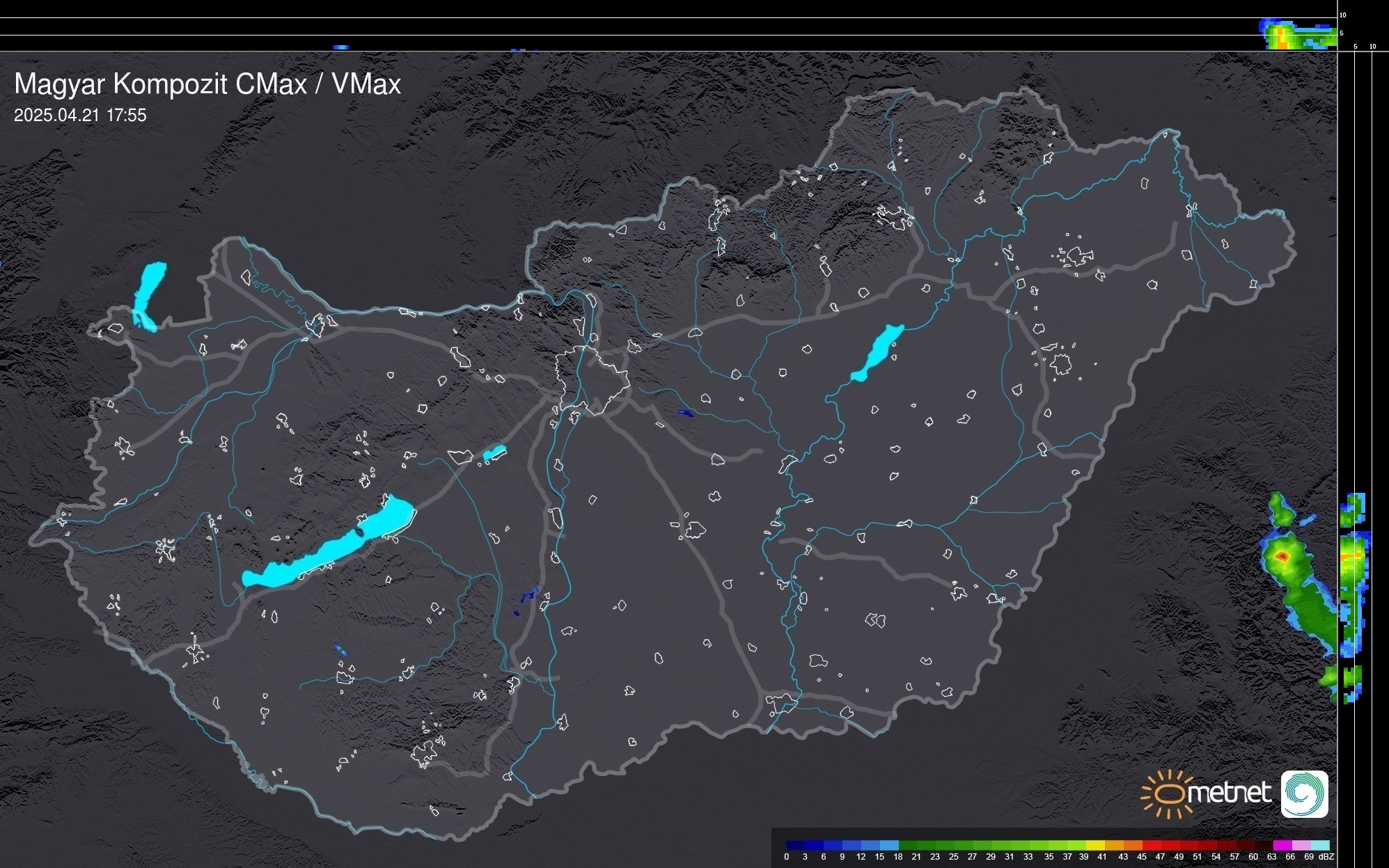The height and width of the screenshot is (868, 1389).
Task: Click the 2025.04.21 17:55 timestamp
Action: 80,116
